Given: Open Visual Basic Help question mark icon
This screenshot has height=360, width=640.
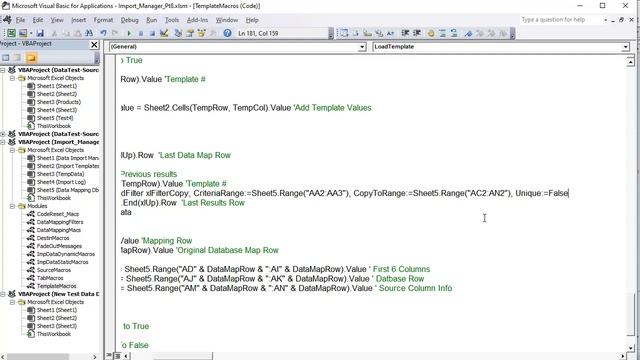Looking at the screenshot, I should (227, 33).
